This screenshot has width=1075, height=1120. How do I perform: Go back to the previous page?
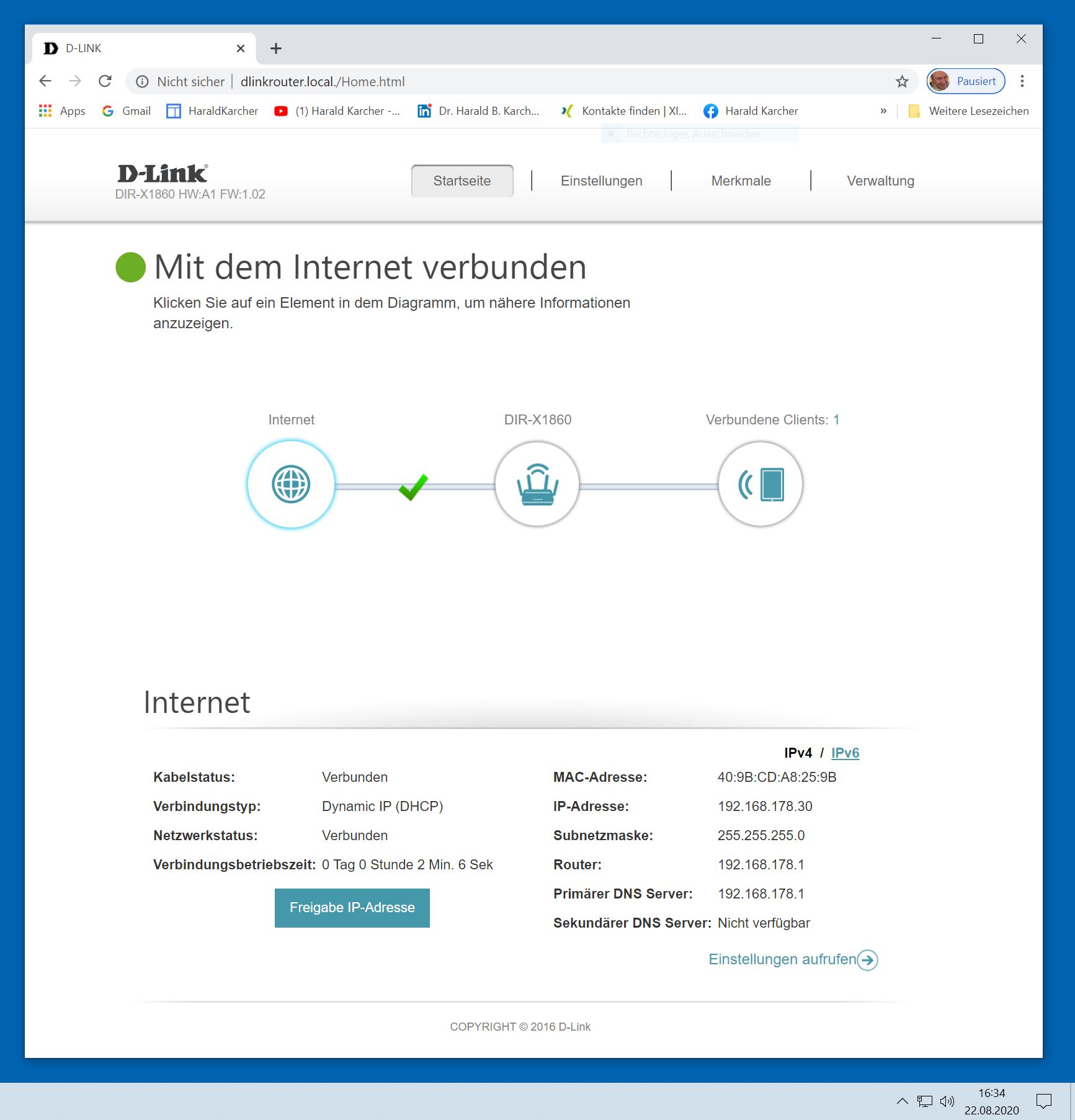click(45, 81)
